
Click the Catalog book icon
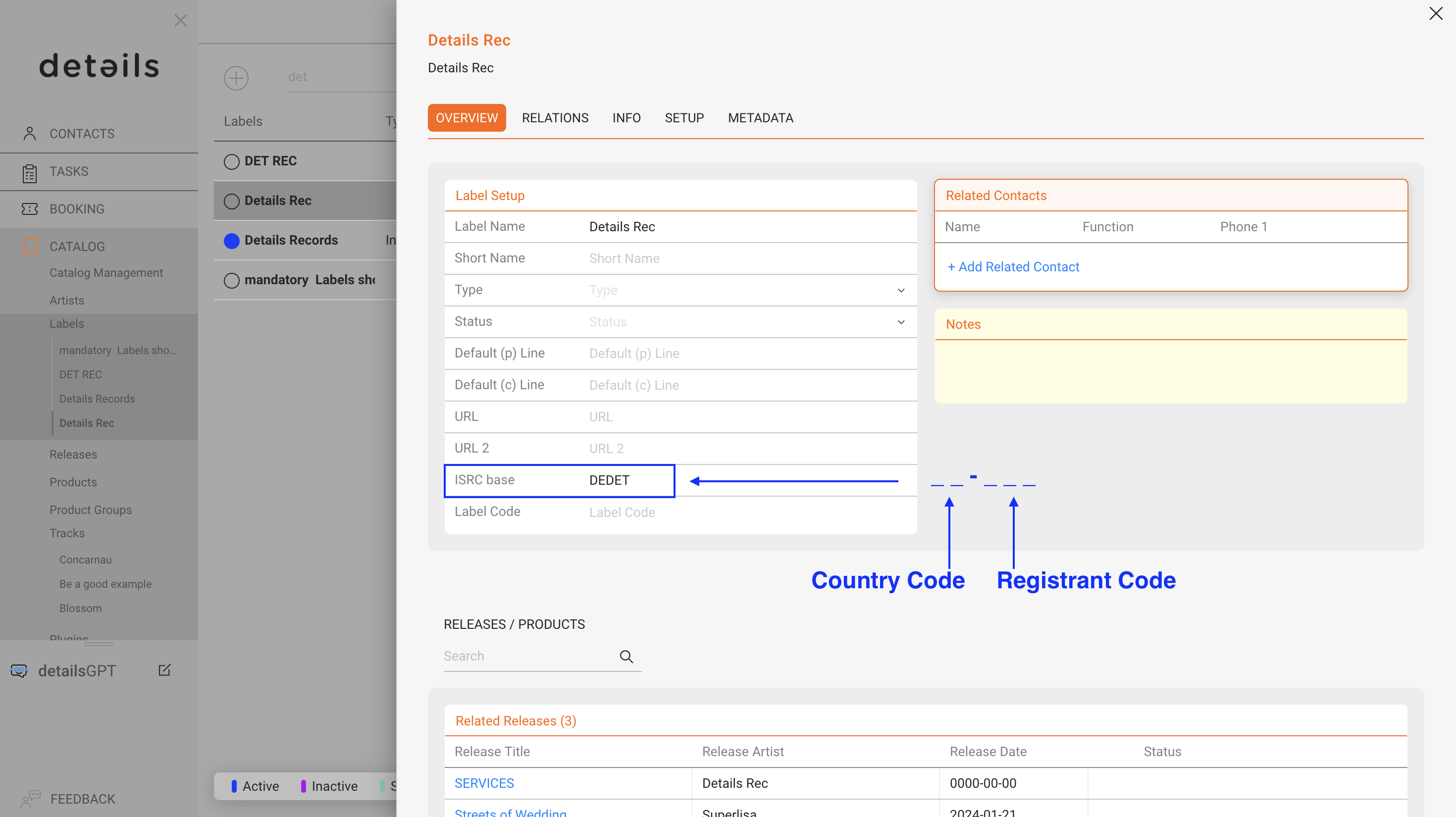point(29,247)
